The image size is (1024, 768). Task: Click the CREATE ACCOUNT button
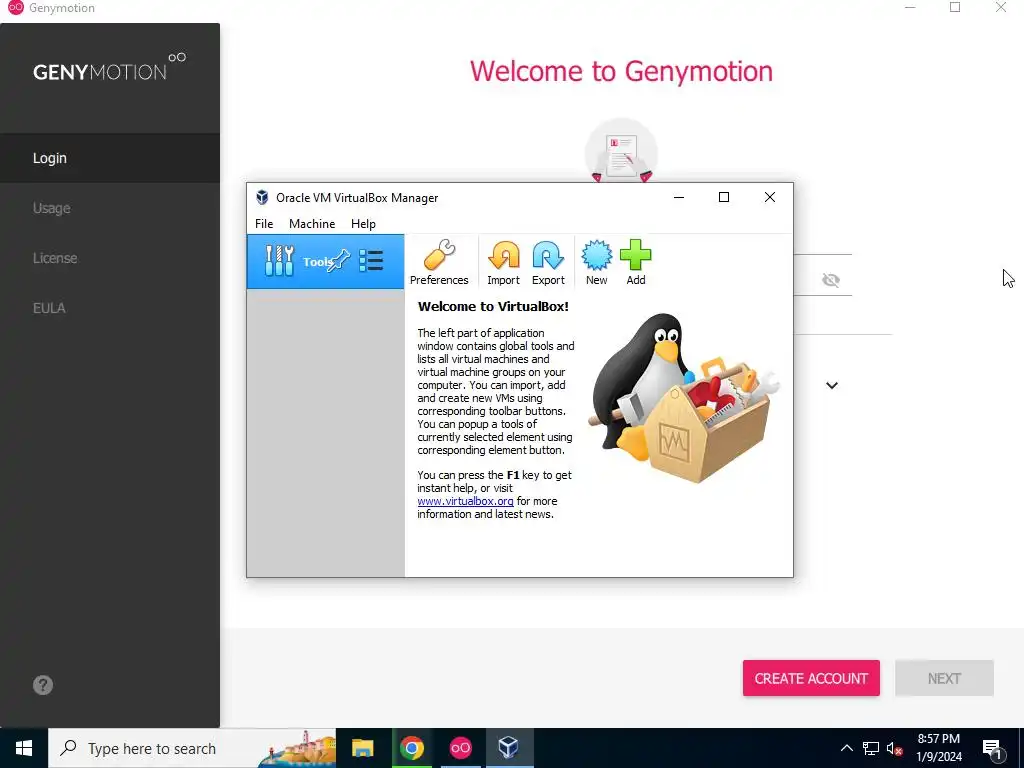[811, 678]
